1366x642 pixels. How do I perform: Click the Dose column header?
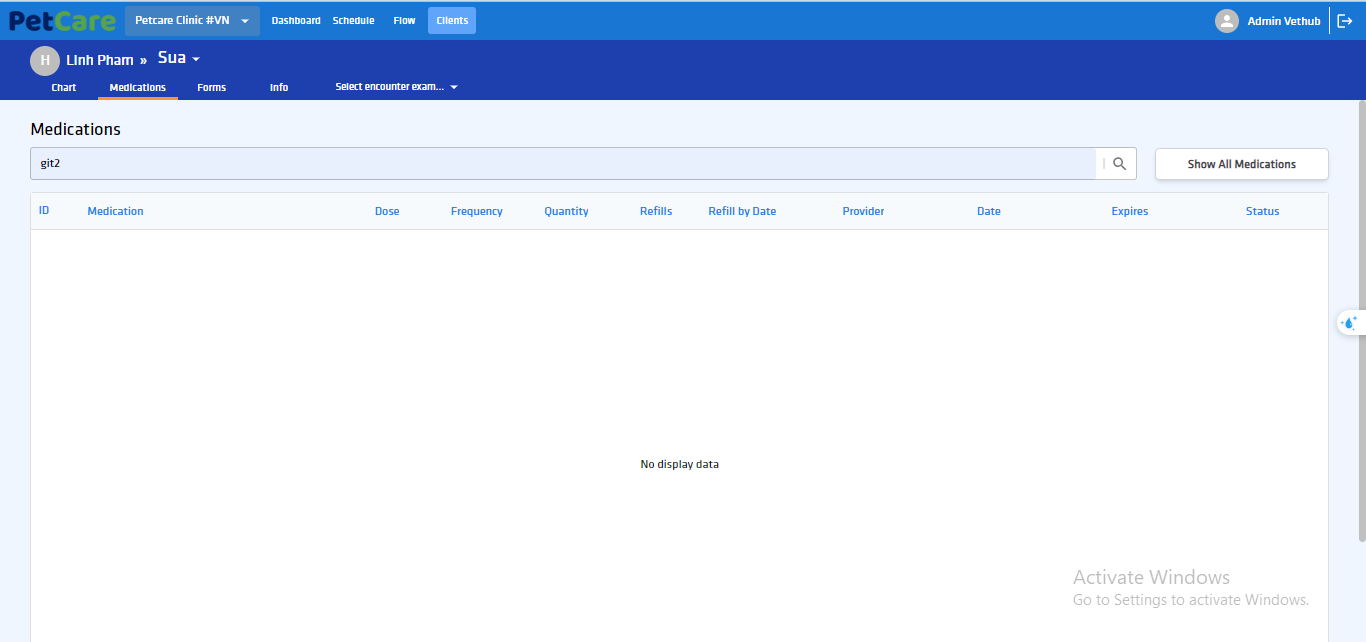tap(387, 211)
